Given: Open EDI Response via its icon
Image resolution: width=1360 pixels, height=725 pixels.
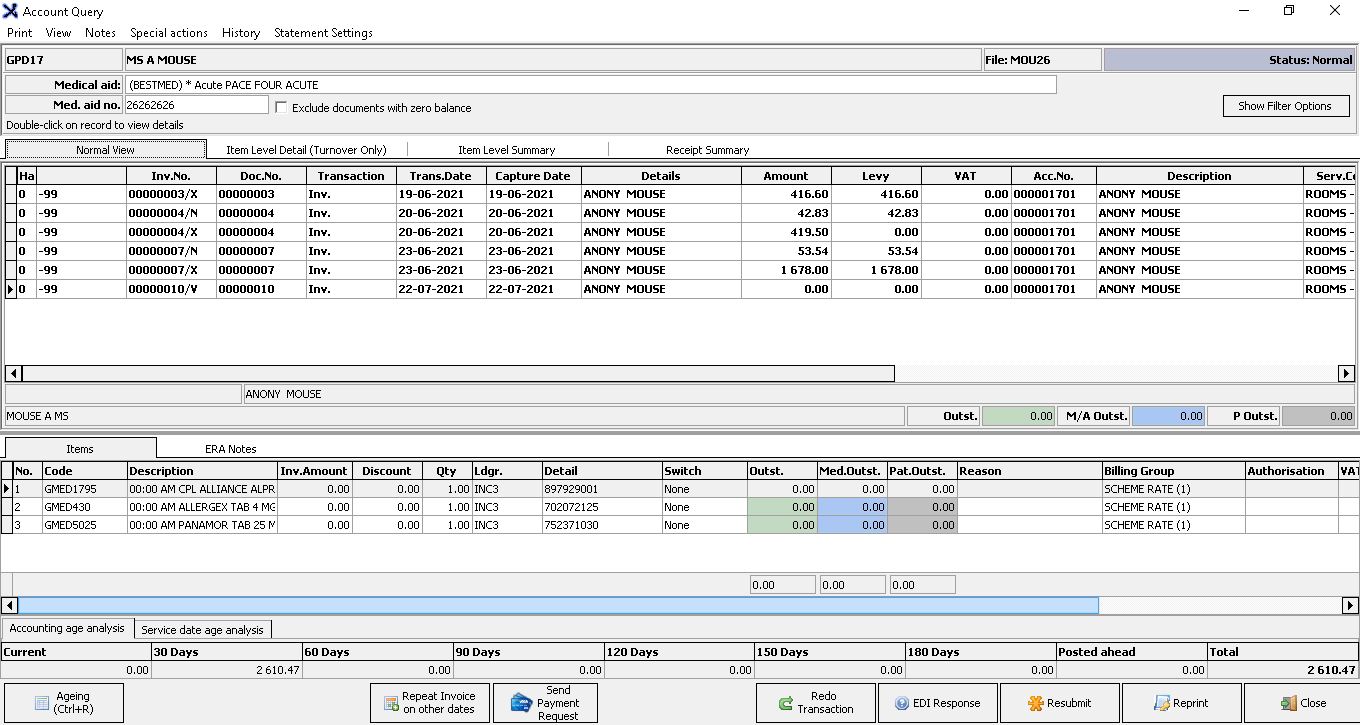Looking at the screenshot, I should pos(901,703).
